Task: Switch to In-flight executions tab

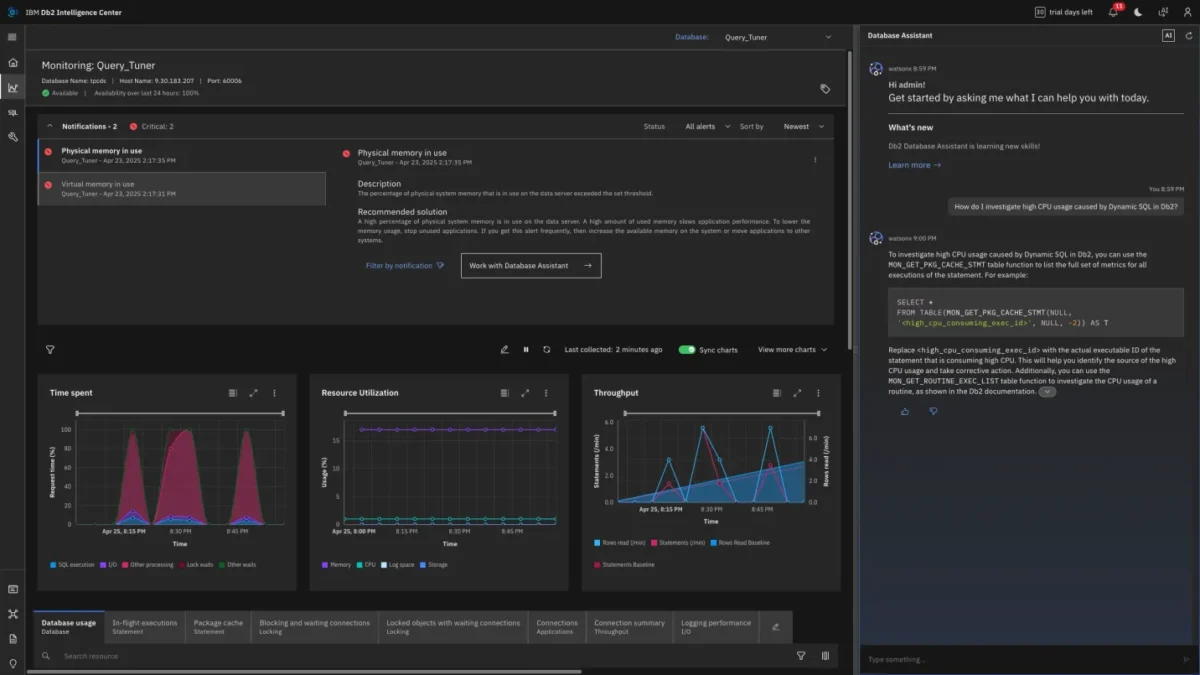Action: (x=145, y=627)
